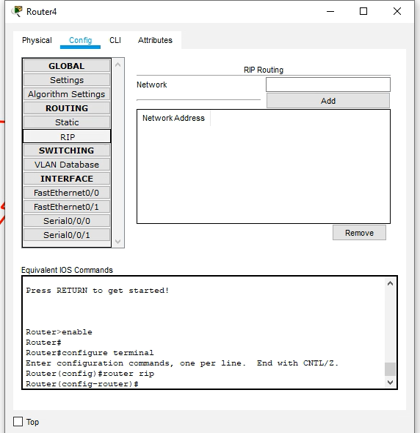This screenshot has height=433, width=420.
Task: Click the IOS commands scrollbar thumb
Action: (x=390, y=369)
